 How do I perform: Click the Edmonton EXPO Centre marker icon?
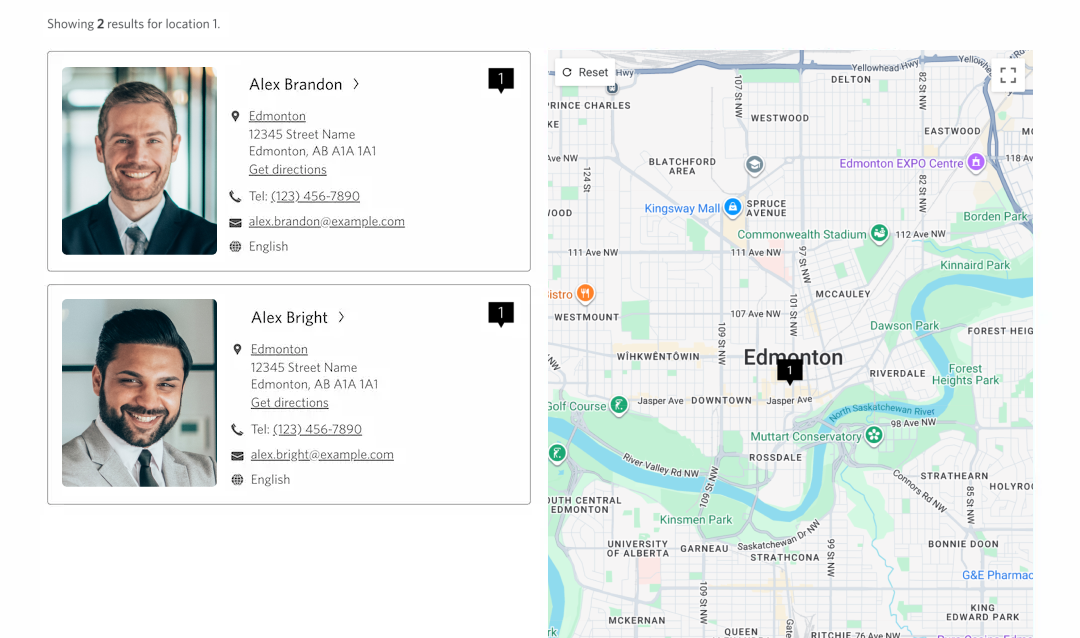click(976, 162)
